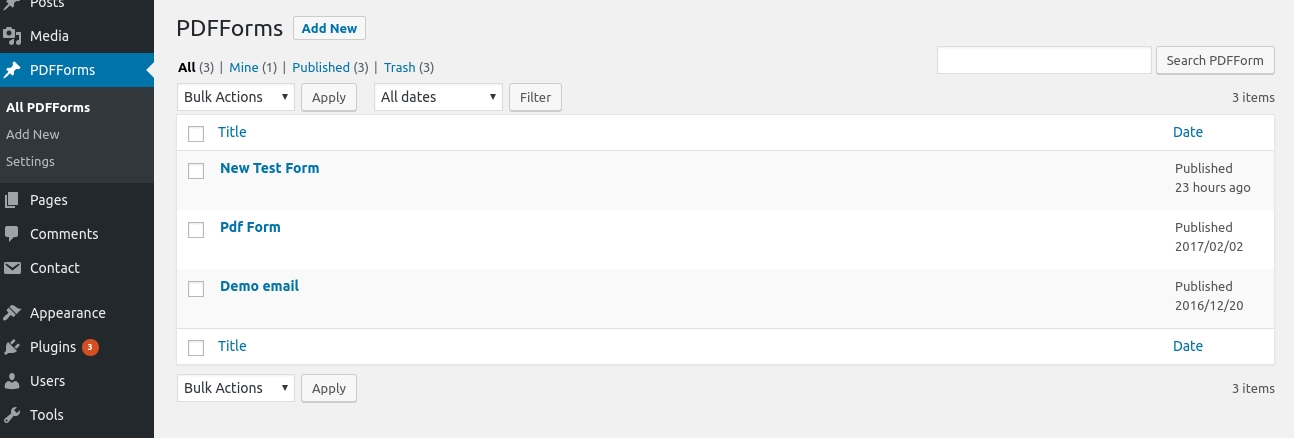Show the Trash filter view
The width and height of the screenshot is (1294, 438).
399,68
